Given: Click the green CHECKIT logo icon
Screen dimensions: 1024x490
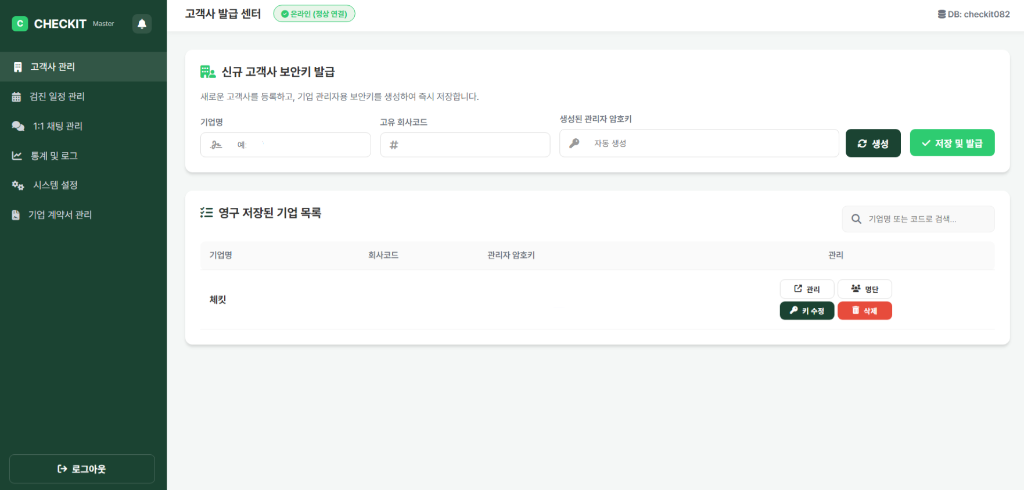Looking at the screenshot, I should tap(20, 23).
